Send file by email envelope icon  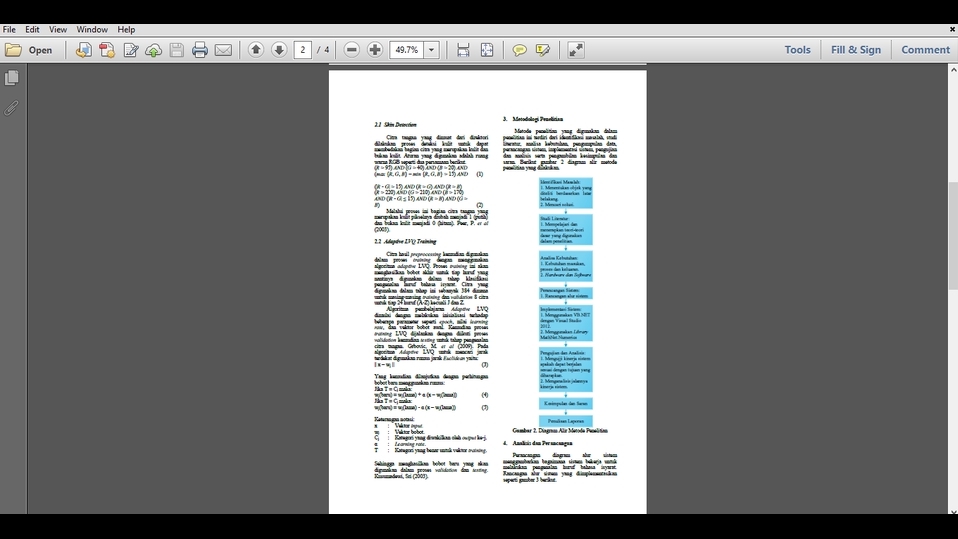point(223,50)
